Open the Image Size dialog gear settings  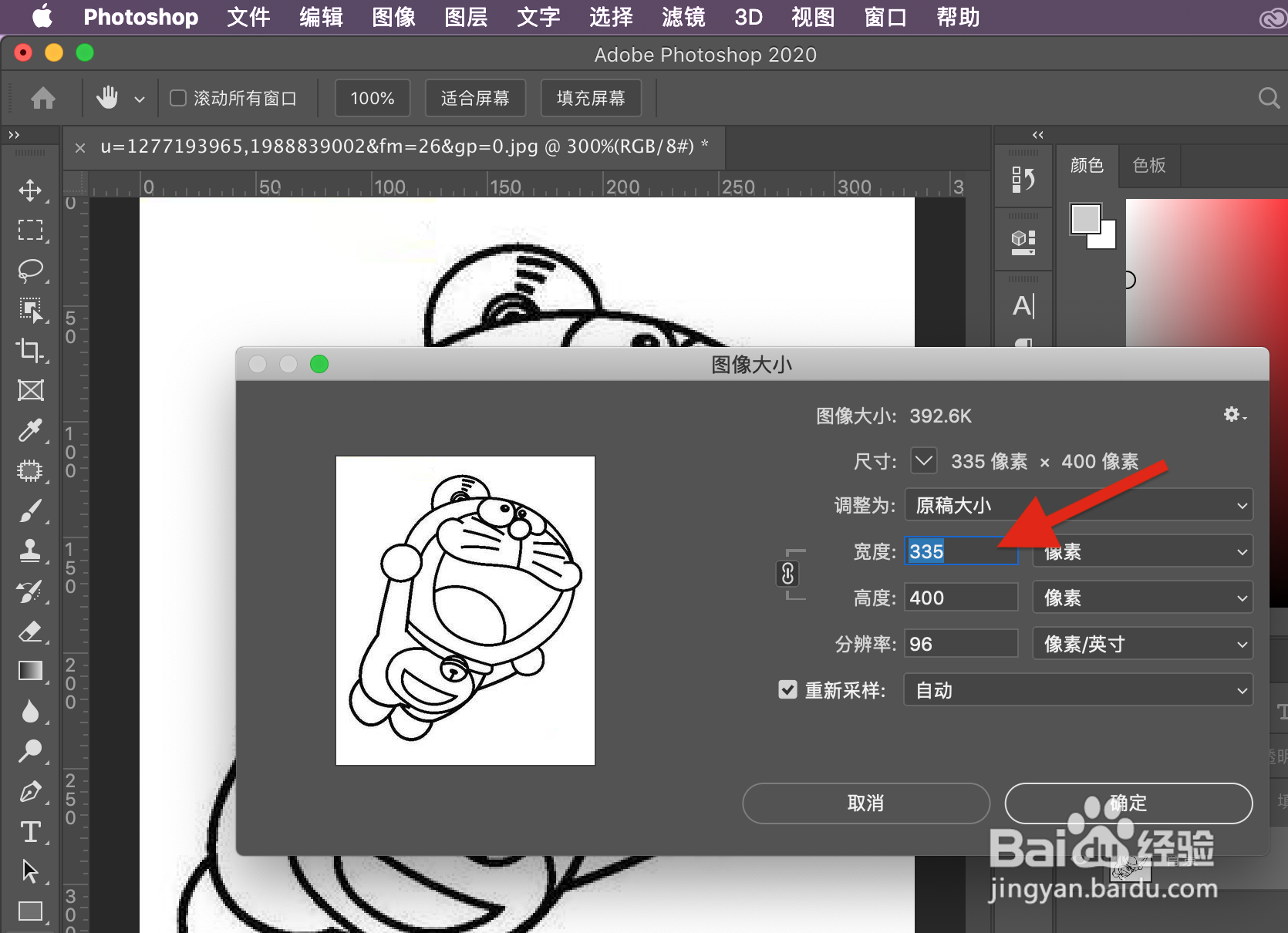tap(1234, 415)
